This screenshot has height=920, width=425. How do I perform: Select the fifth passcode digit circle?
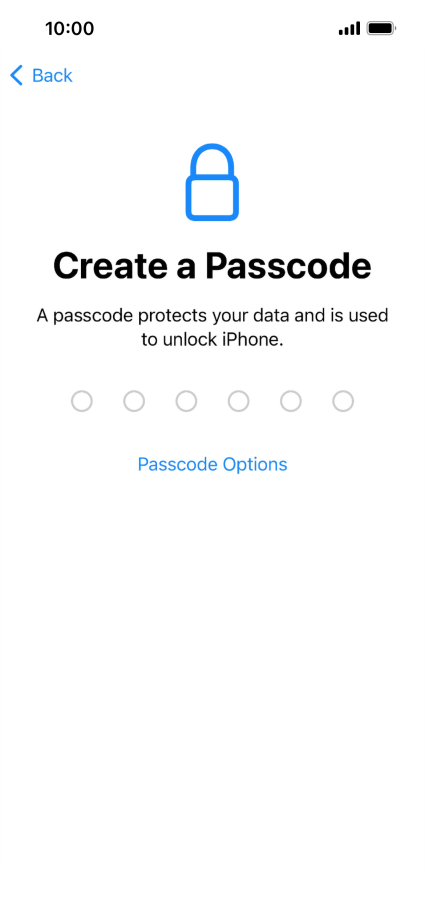point(291,401)
